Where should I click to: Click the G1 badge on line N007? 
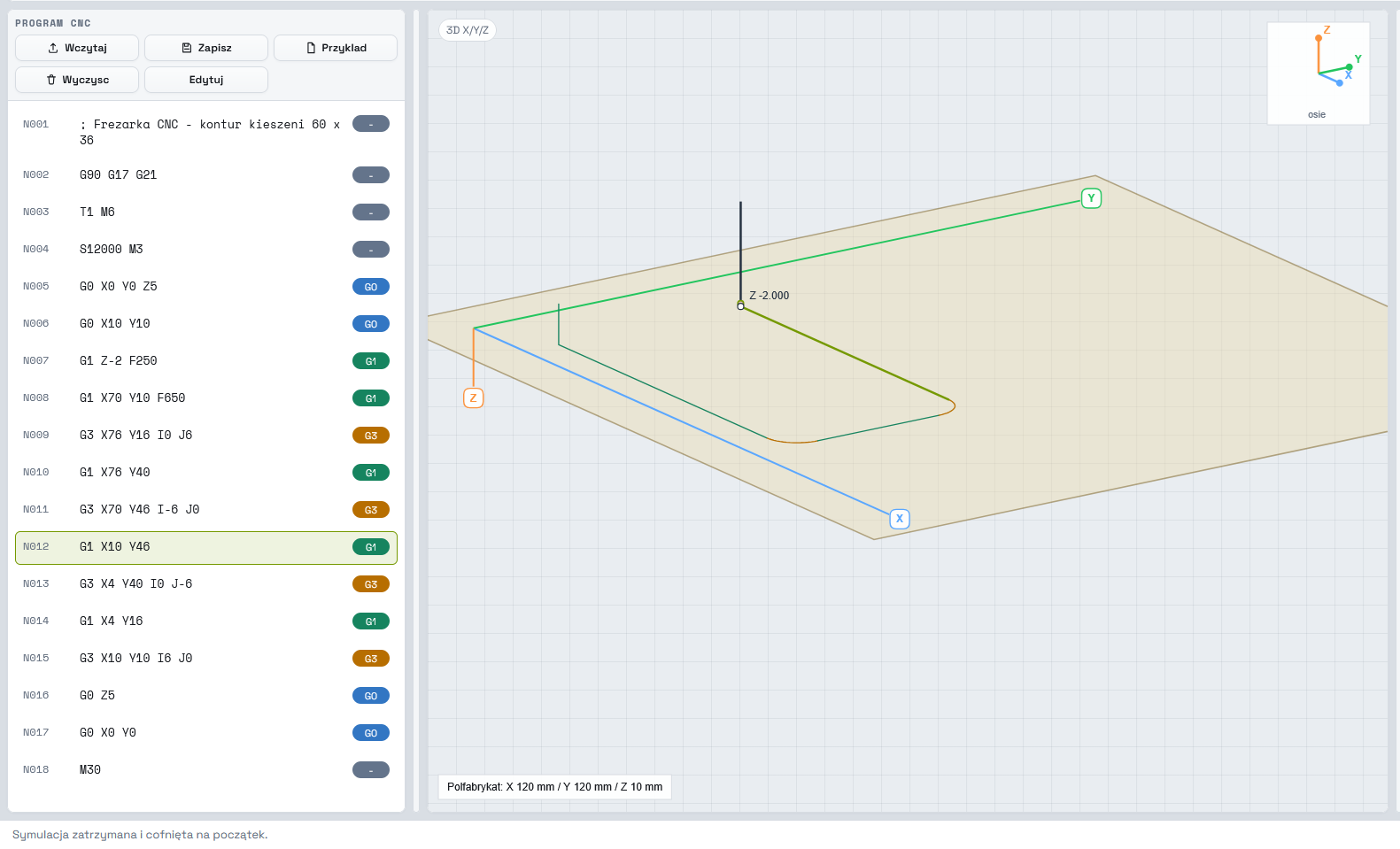tap(371, 361)
